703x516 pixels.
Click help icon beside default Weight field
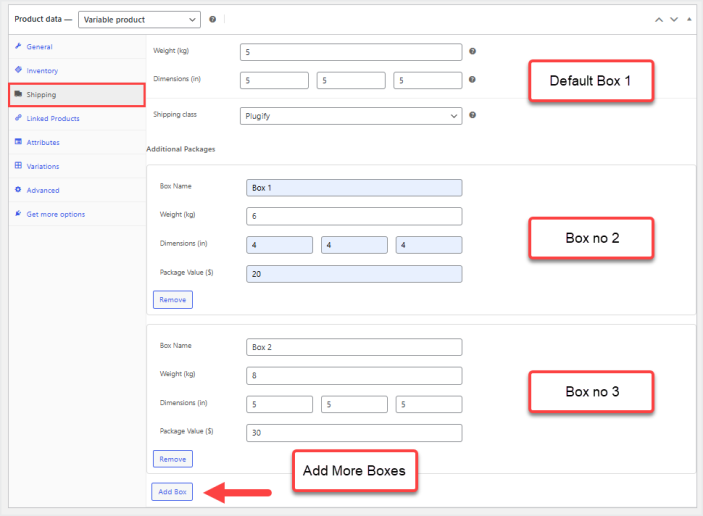pyautogui.click(x=472, y=51)
